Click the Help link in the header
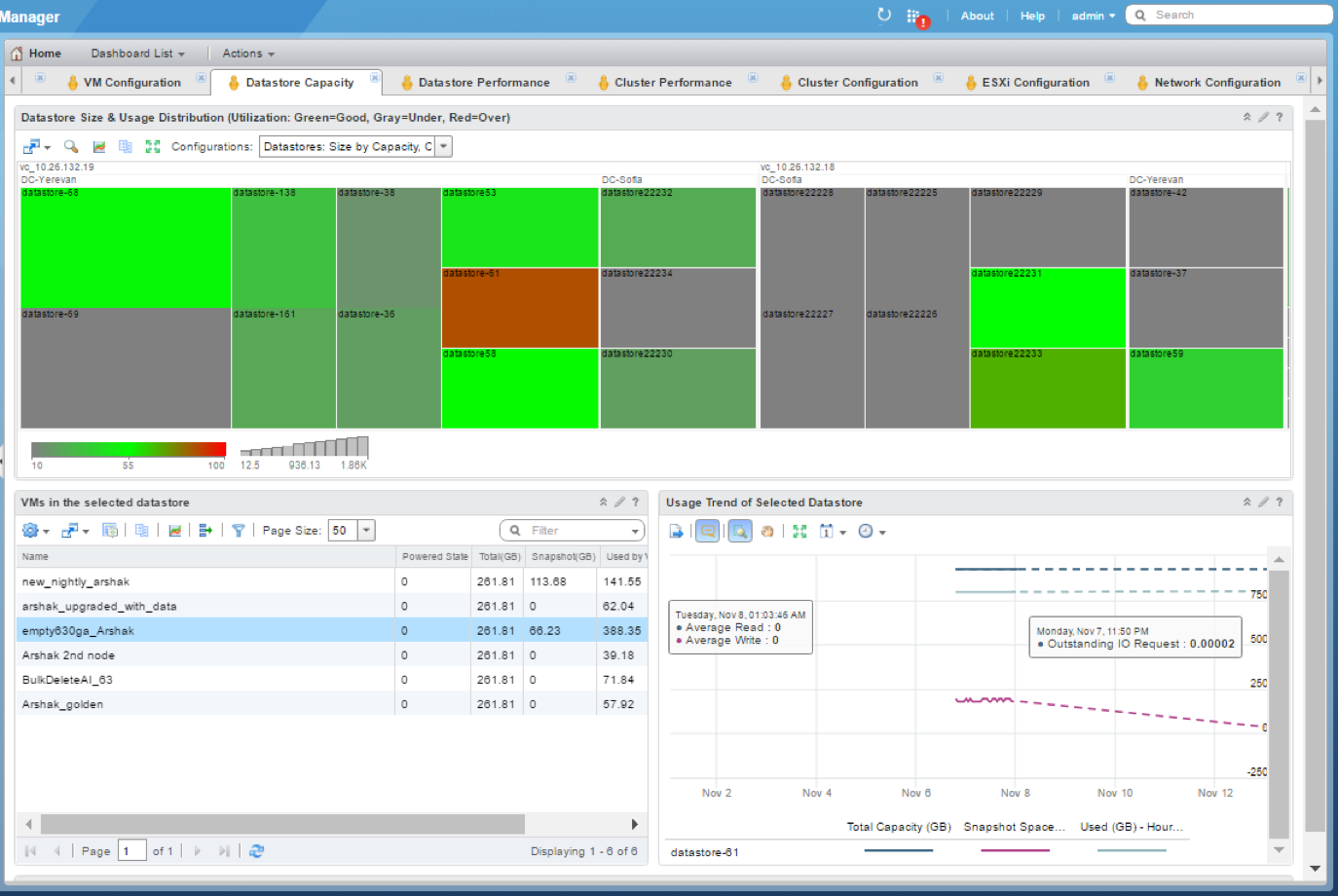1338x896 pixels. tap(1032, 15)
